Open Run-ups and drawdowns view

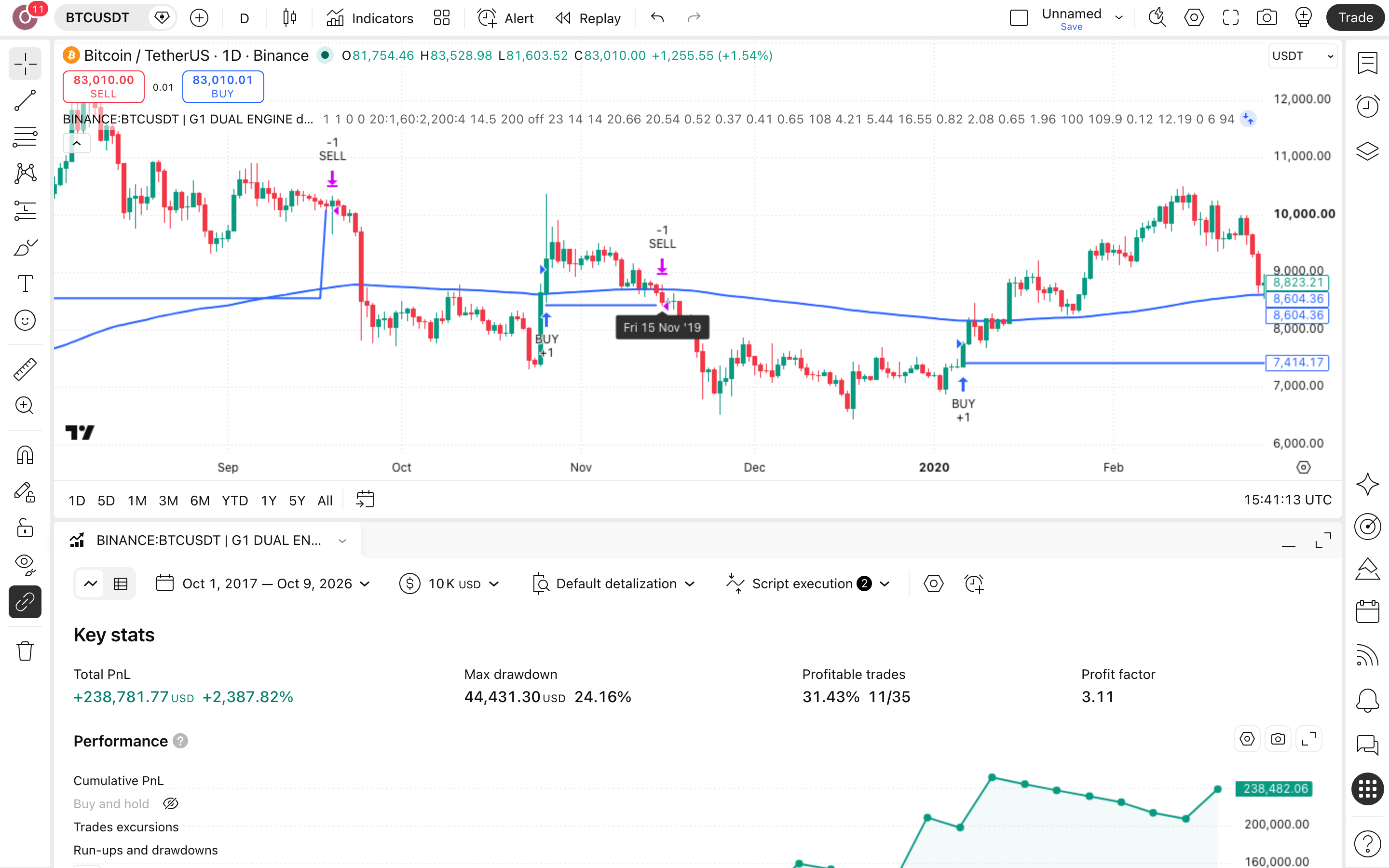click(145, 850)
